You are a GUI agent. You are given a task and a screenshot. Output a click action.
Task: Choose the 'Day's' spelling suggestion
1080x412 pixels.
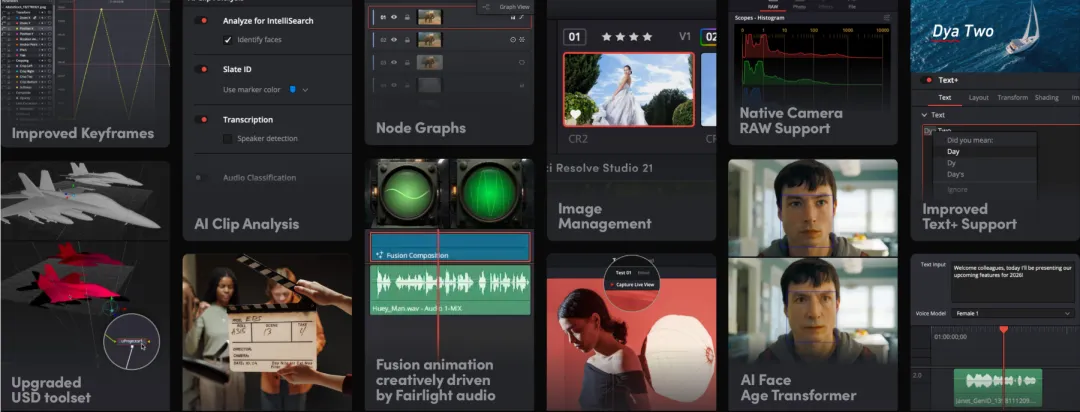pos(985,175)
